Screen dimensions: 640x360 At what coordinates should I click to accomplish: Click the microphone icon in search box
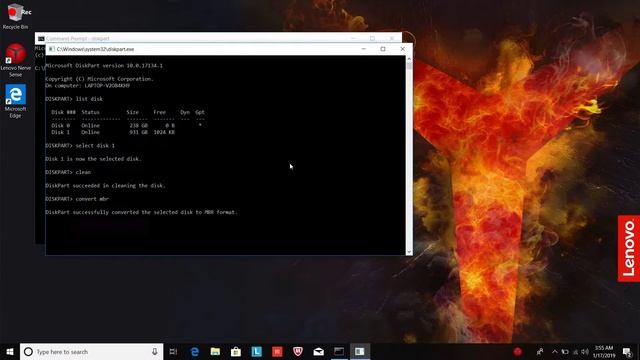click(x=155, y=351)
